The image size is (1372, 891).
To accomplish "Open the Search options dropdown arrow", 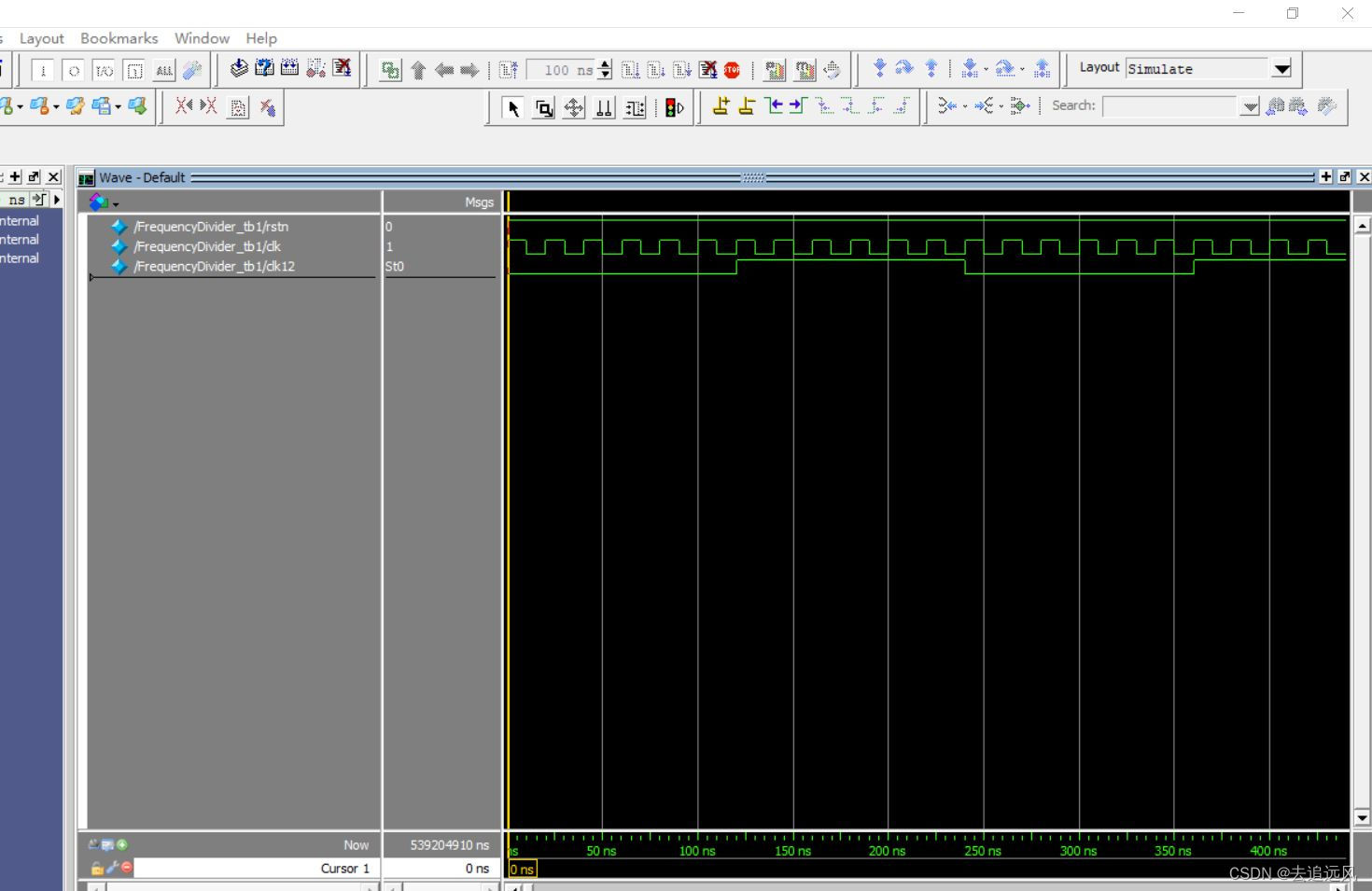I will tap(1250, 106).
